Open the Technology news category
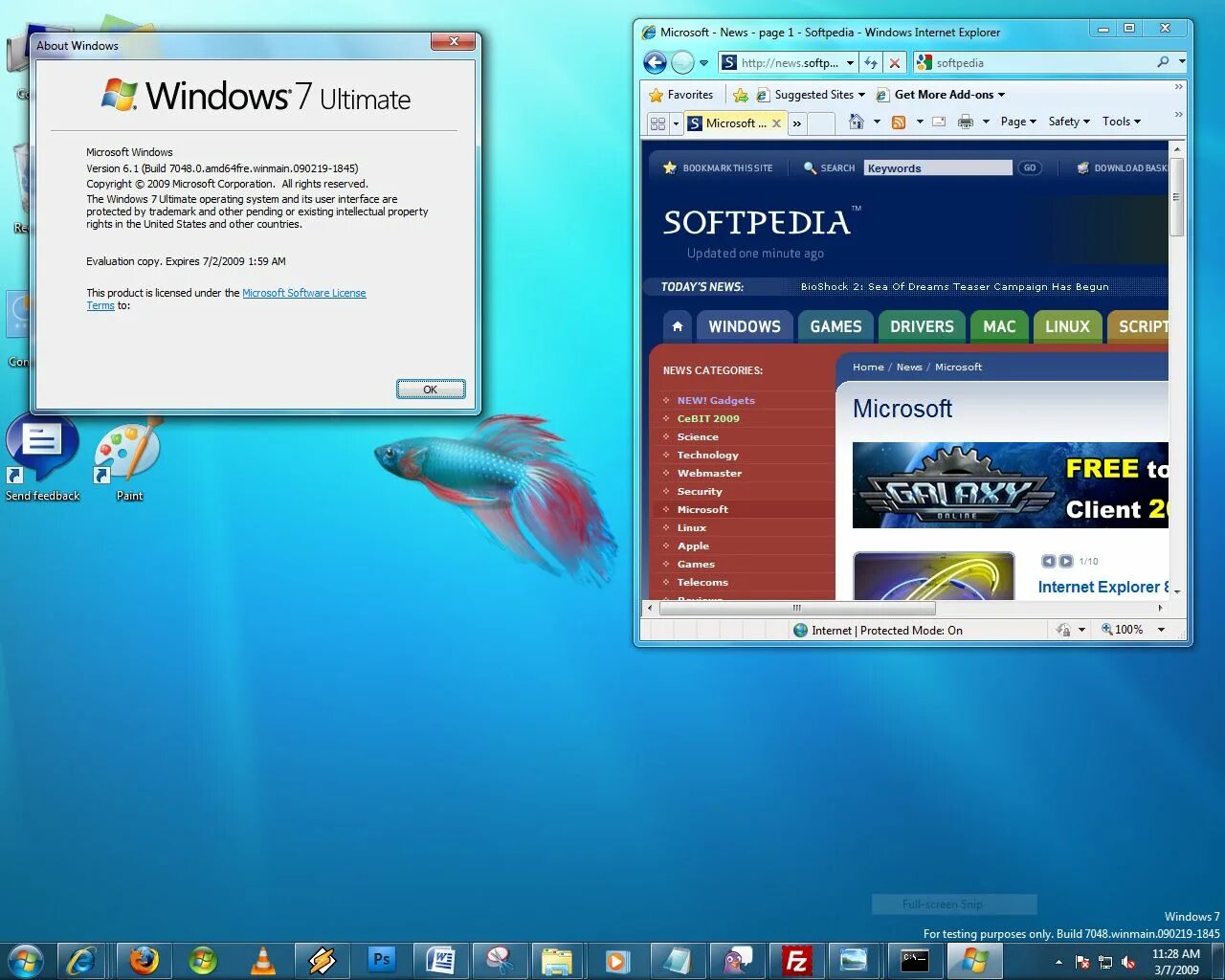The image size is (1225, 980). pyautogui.click(x=707, y=455)
